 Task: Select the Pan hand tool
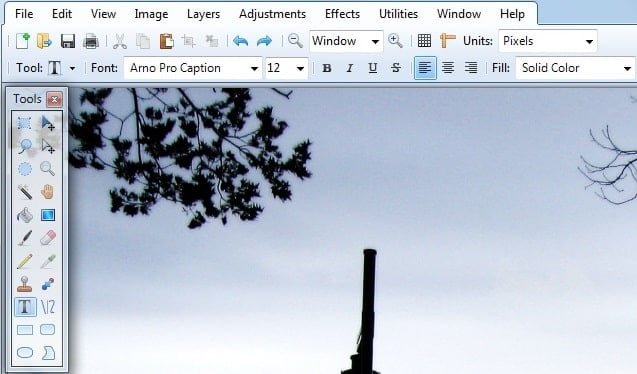pyautogui.click(x=48, y=192)
